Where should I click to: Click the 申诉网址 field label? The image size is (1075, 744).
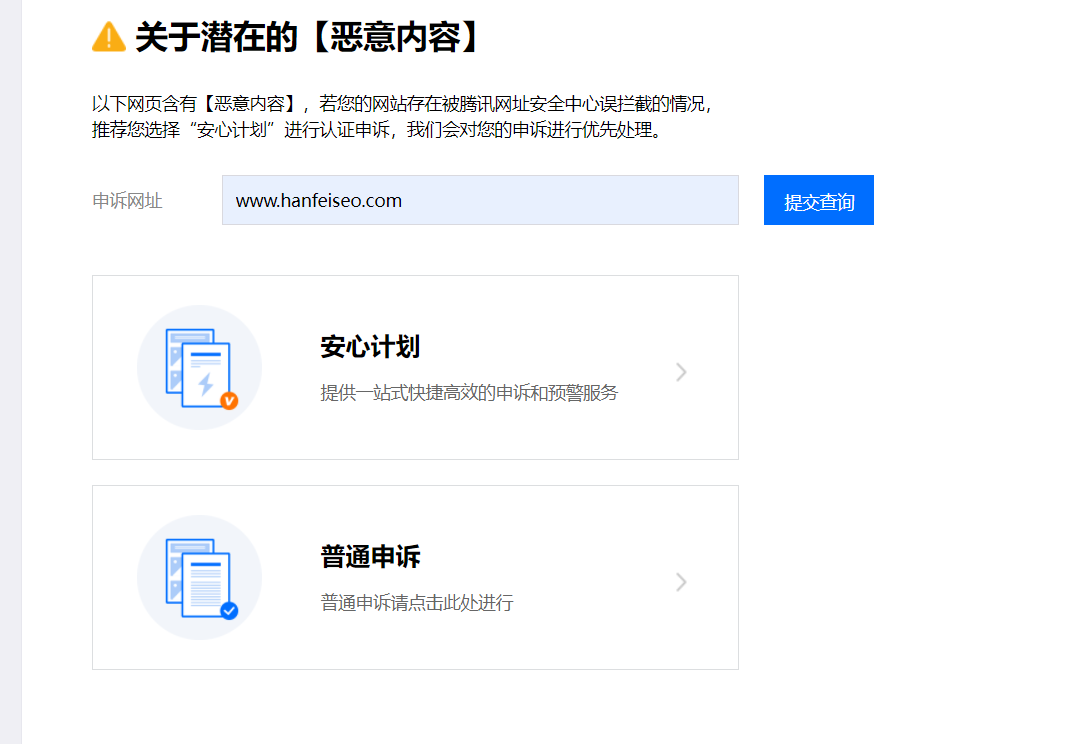click(x=128, y=201)
